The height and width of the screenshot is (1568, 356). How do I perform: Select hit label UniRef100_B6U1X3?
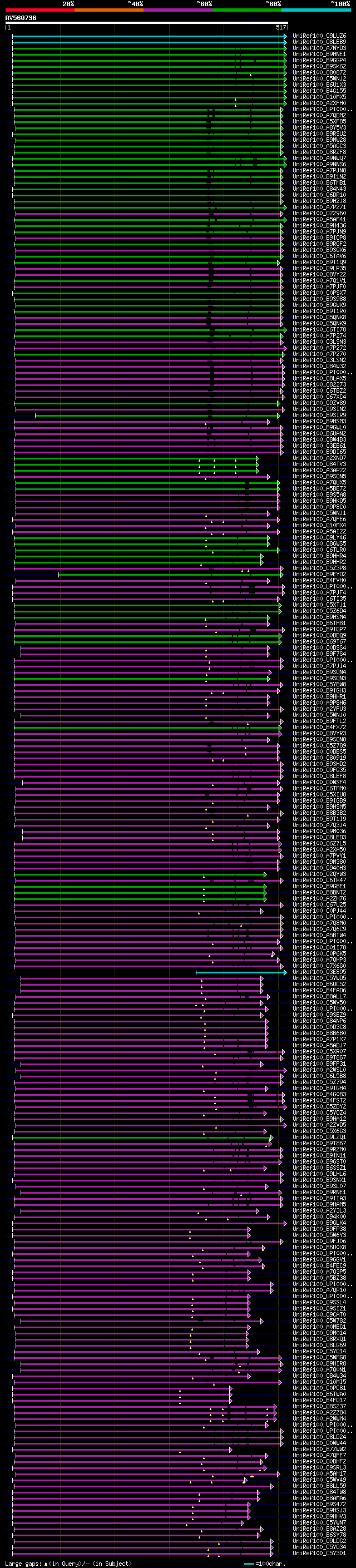pos(319,85)
